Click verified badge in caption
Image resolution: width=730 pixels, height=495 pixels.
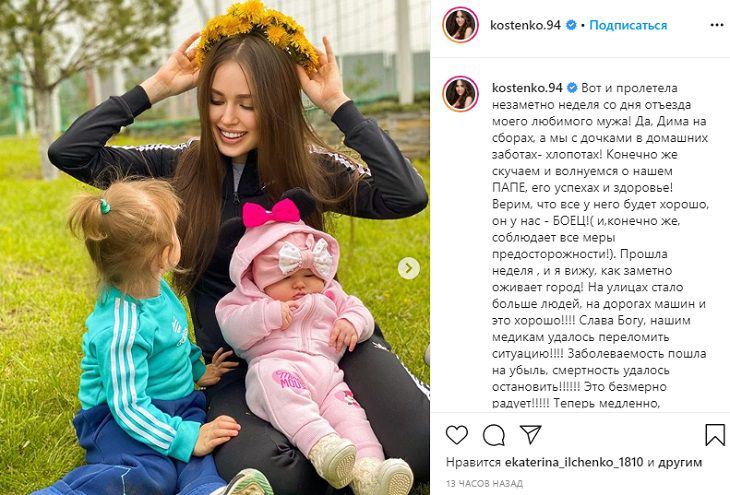pos(573,88)
